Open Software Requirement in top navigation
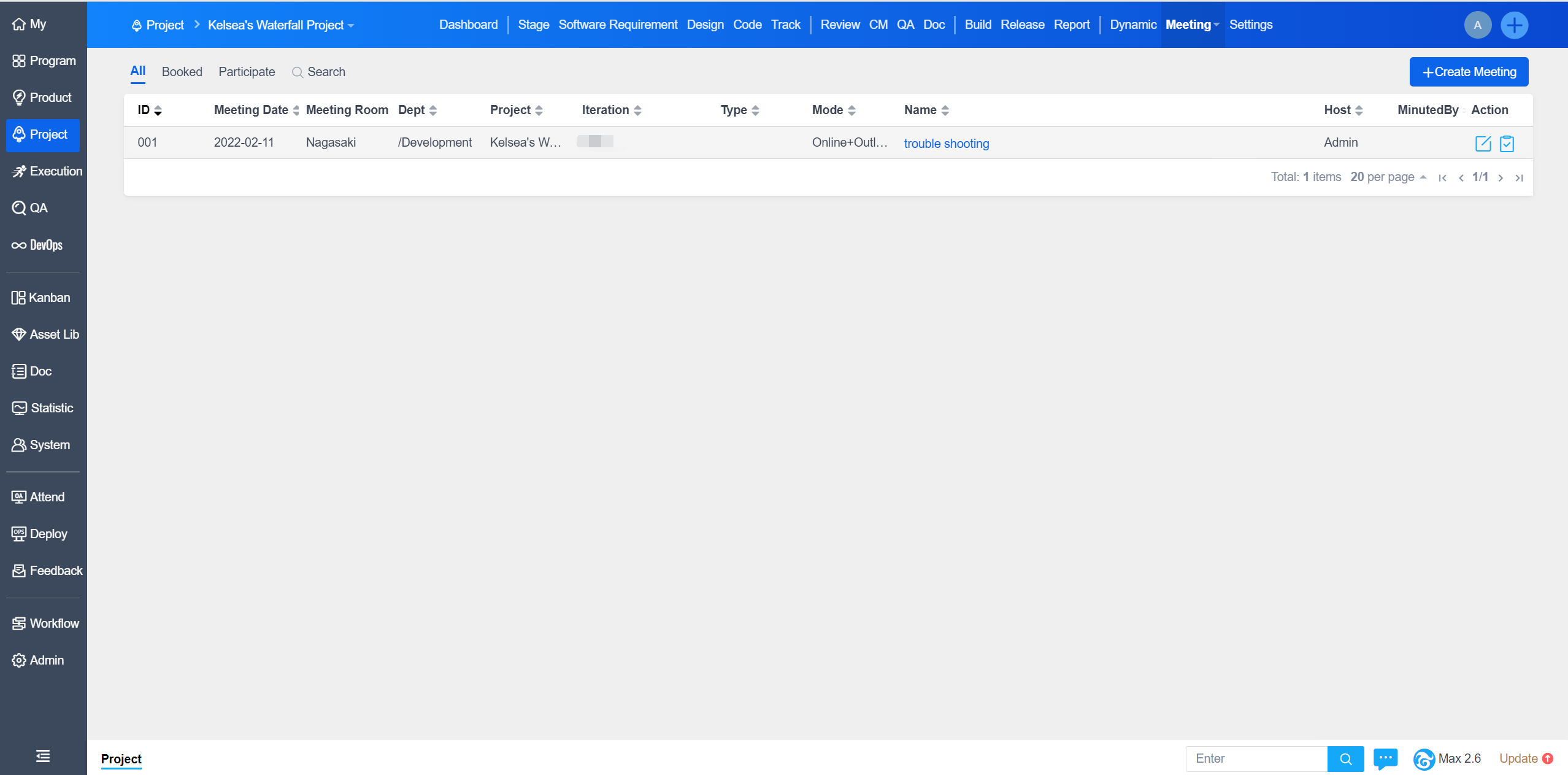This screenshot has height=775, width=1568. tap(617, 25)
